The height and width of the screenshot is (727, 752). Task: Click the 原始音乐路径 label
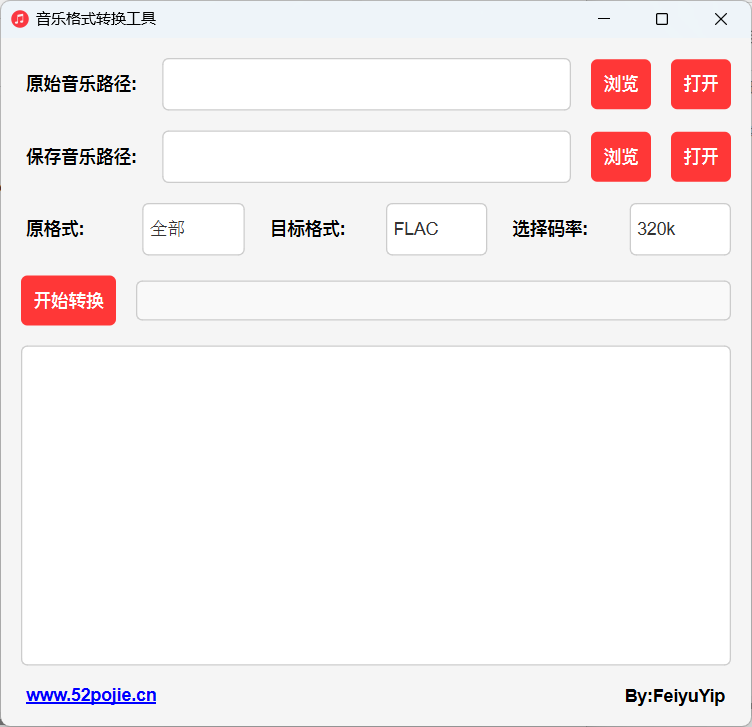82,84
